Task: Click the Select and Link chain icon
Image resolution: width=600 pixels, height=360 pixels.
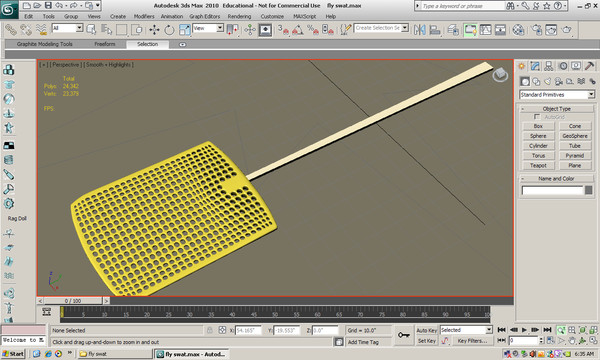Action: (x=11, y=29)
